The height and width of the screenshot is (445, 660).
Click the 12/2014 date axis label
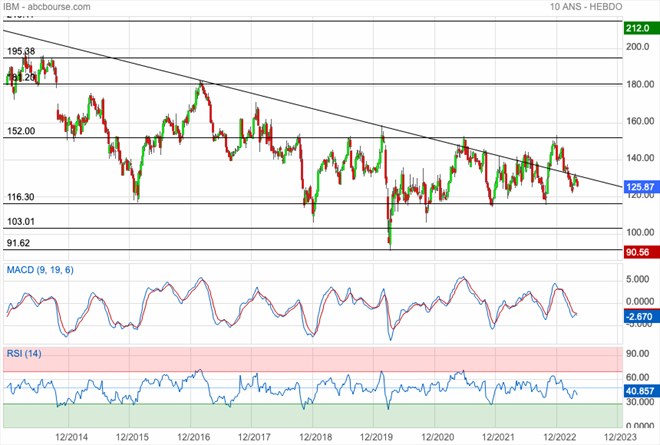pos(72,437)
